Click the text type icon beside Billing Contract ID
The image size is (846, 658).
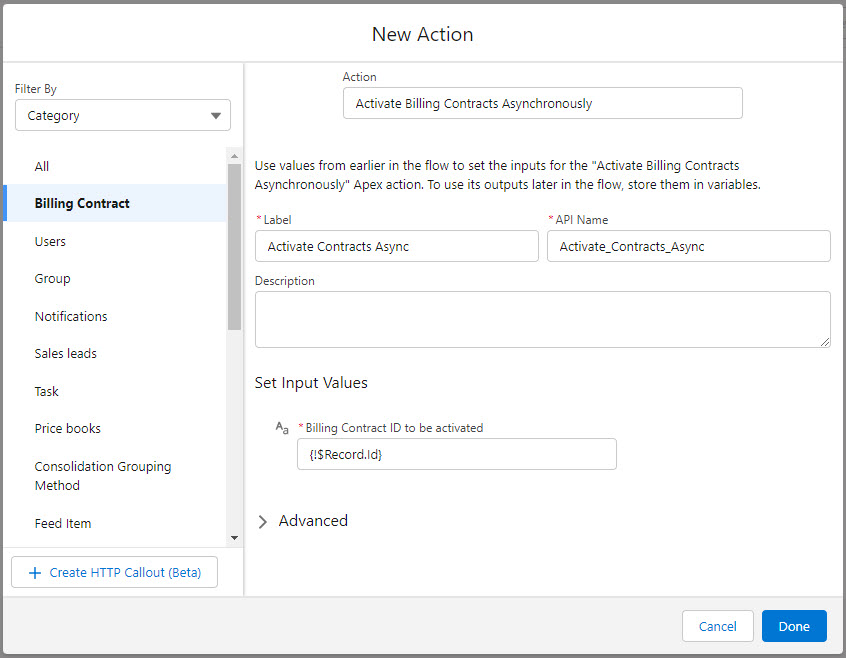pos(282,428)
